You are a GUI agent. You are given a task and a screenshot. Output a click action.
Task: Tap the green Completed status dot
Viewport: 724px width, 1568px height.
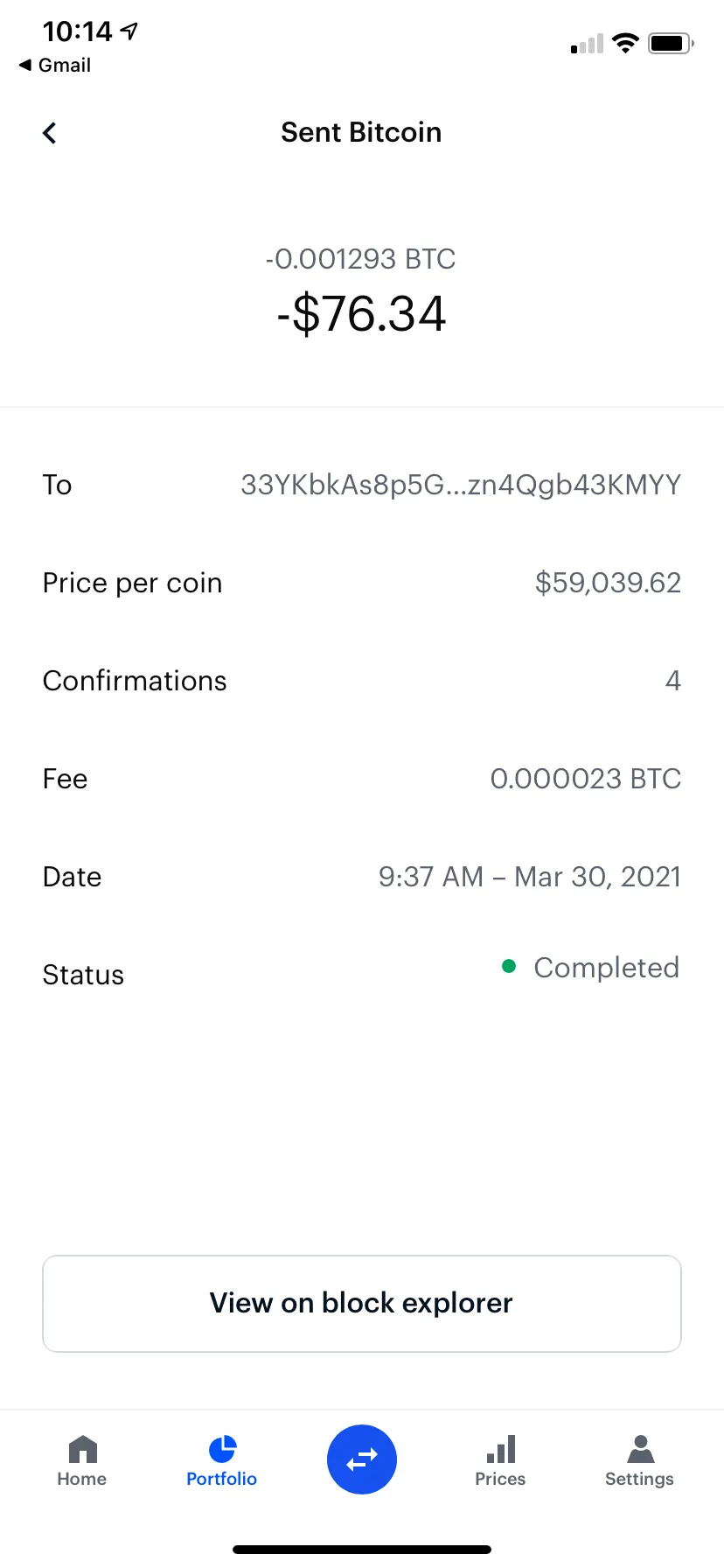tap(509, 967)
